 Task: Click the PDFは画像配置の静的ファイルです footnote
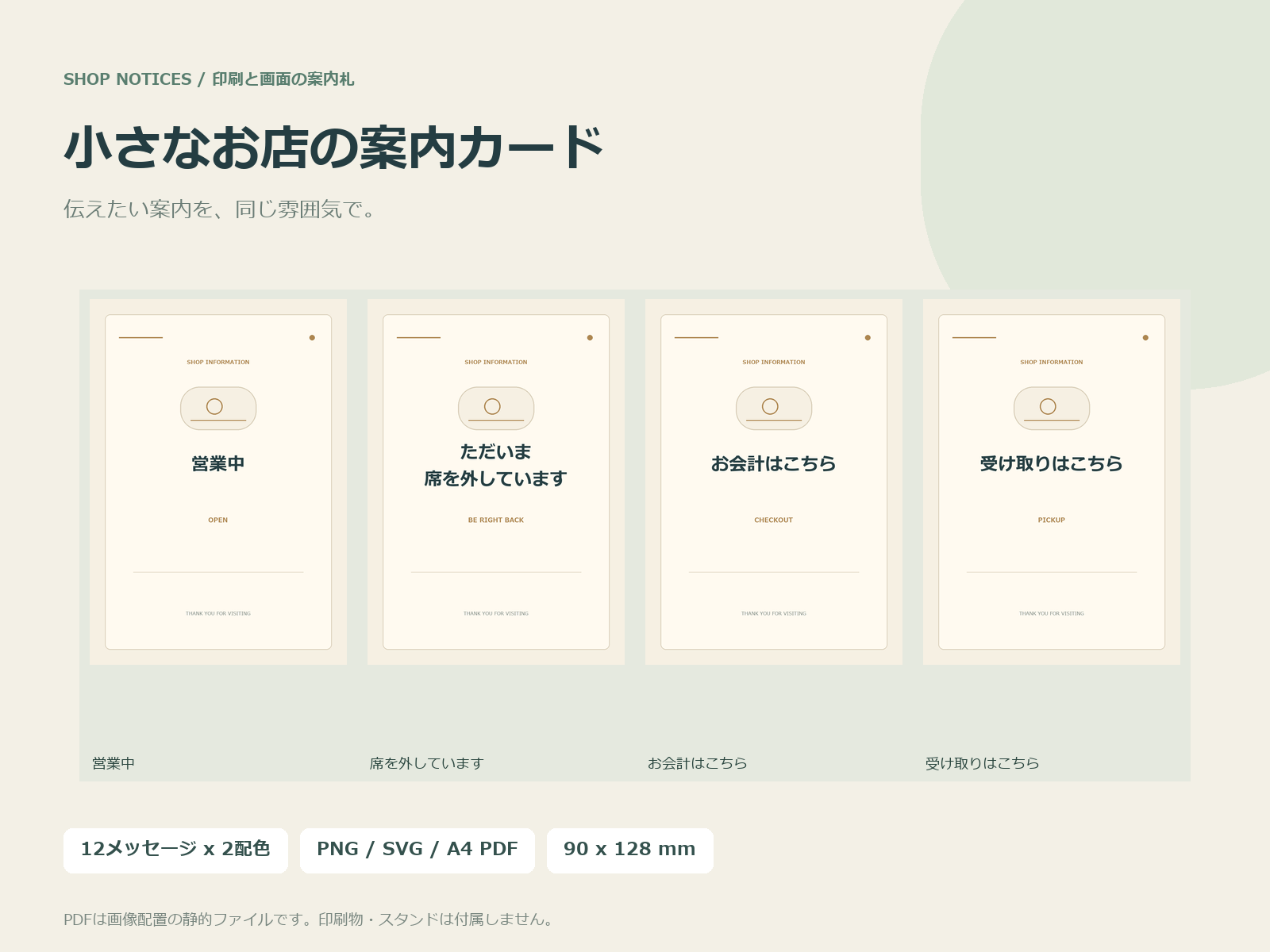point(310,919)
